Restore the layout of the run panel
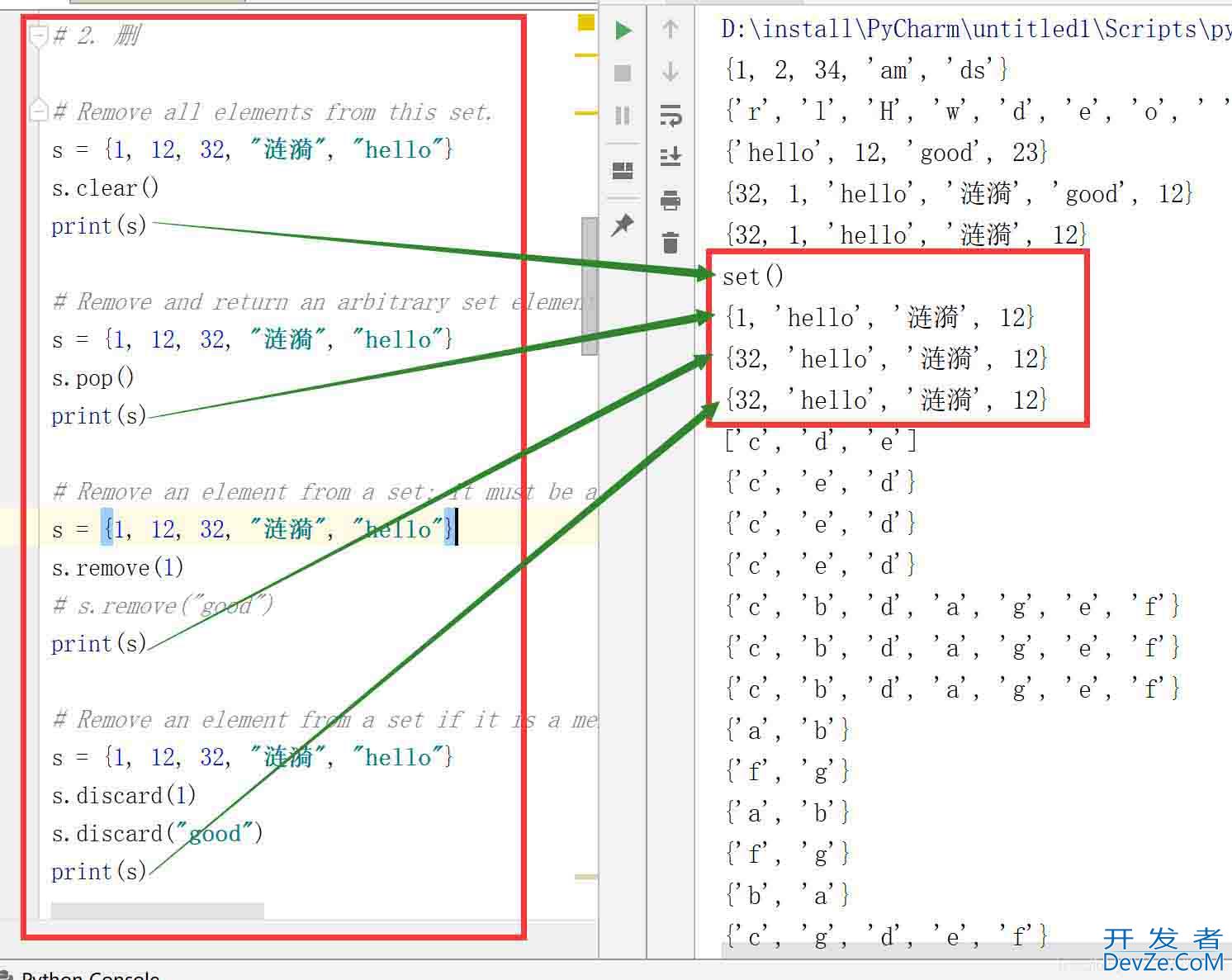The width and height of the screenshot is (1232, 980). tap(623, 171)
